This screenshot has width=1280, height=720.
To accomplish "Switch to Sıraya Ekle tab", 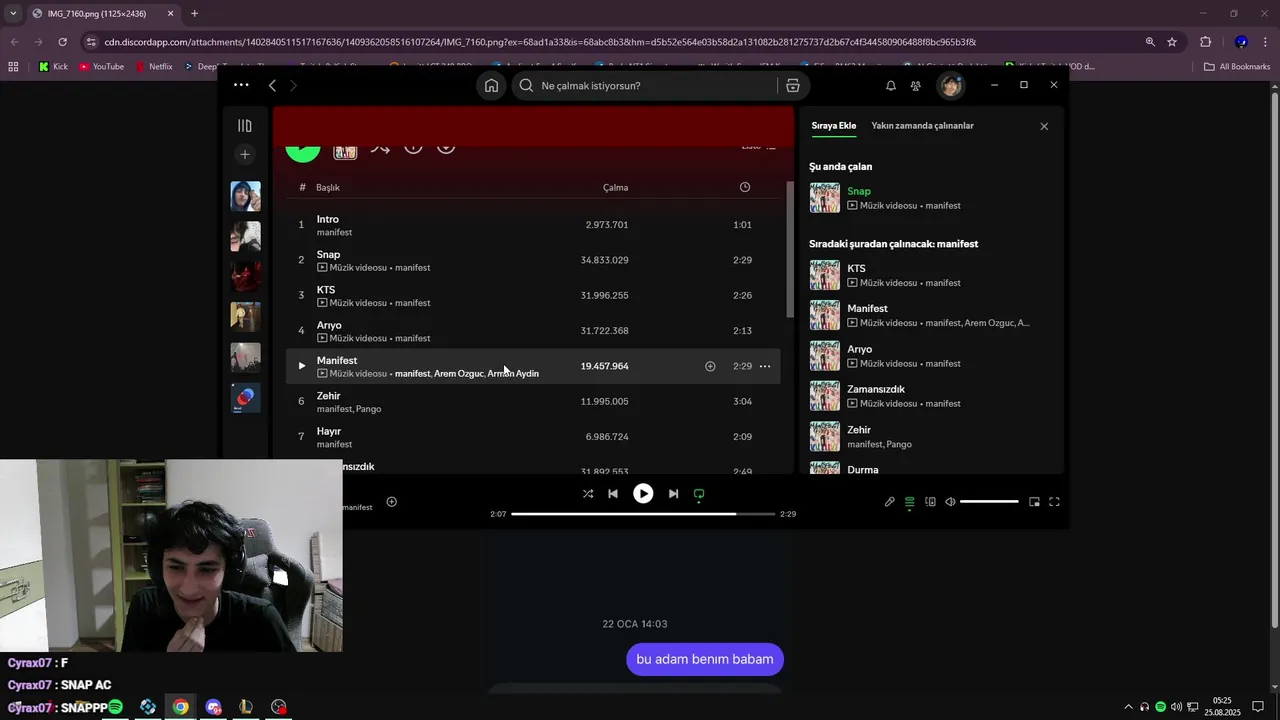I will pos(834,126).
